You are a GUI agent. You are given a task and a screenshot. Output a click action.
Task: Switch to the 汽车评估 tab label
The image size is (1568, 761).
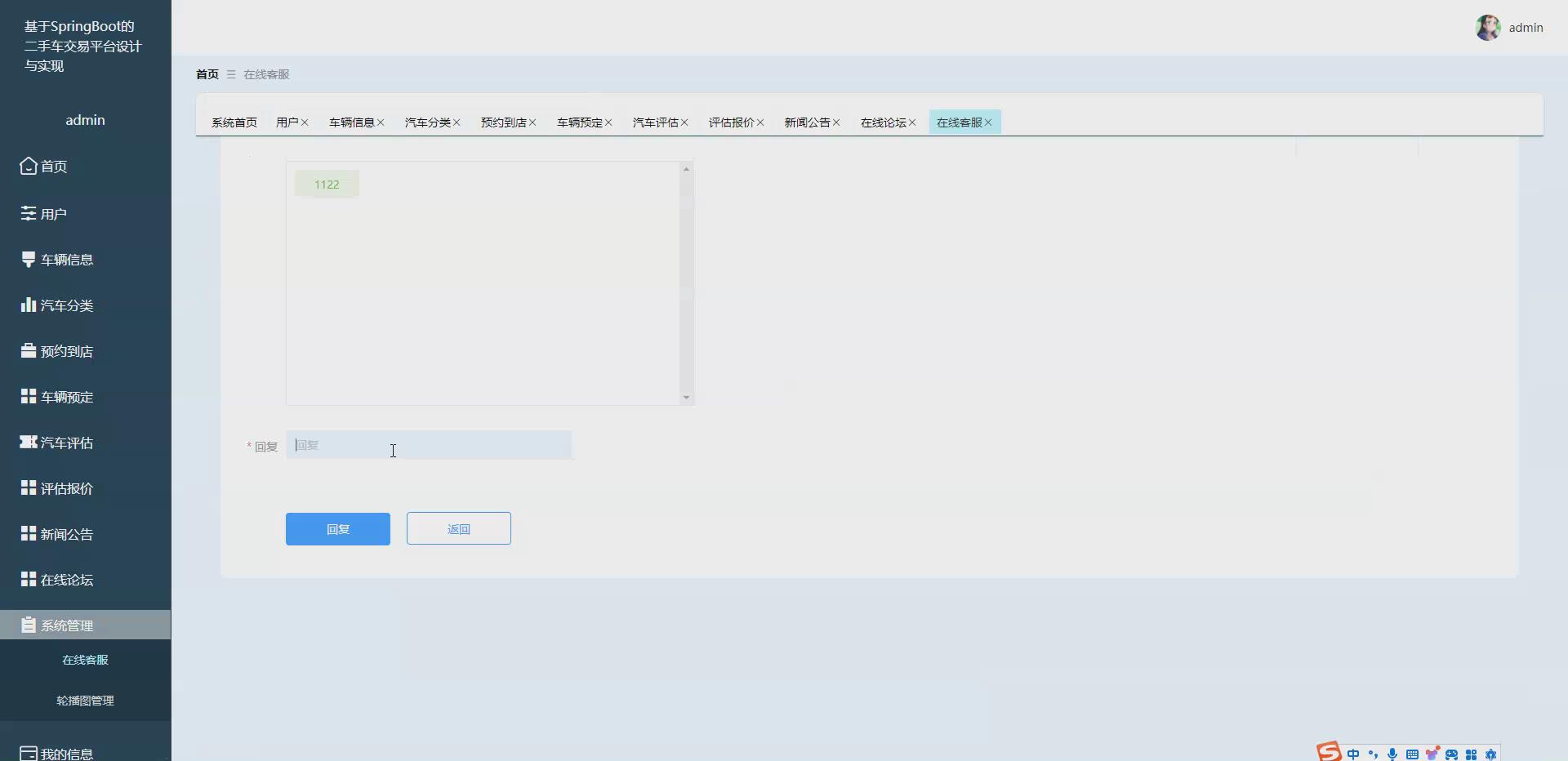coord(656,122)
